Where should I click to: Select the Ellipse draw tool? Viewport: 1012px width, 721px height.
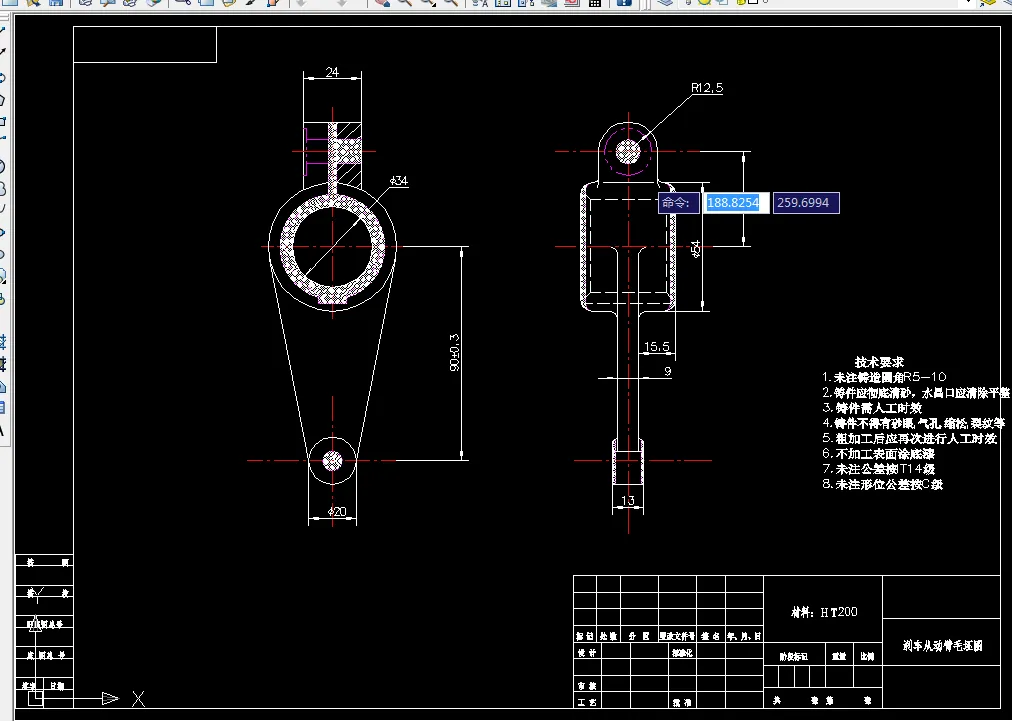(x=2, y=232)
